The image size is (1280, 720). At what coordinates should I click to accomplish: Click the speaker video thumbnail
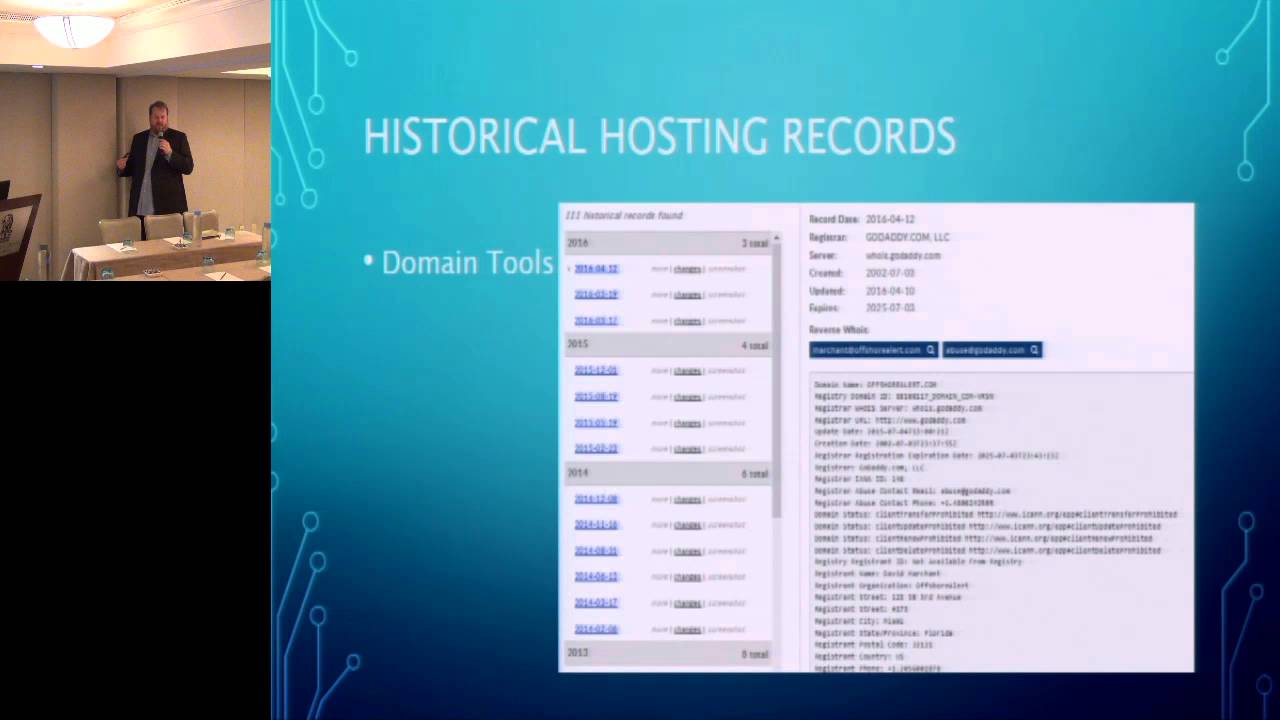pyautogui.click(x=135, y=140)
